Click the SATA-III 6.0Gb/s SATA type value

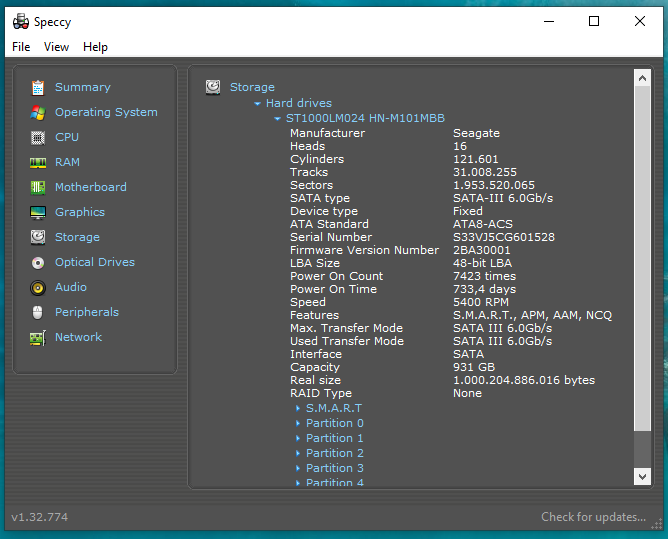click(503, 198)
